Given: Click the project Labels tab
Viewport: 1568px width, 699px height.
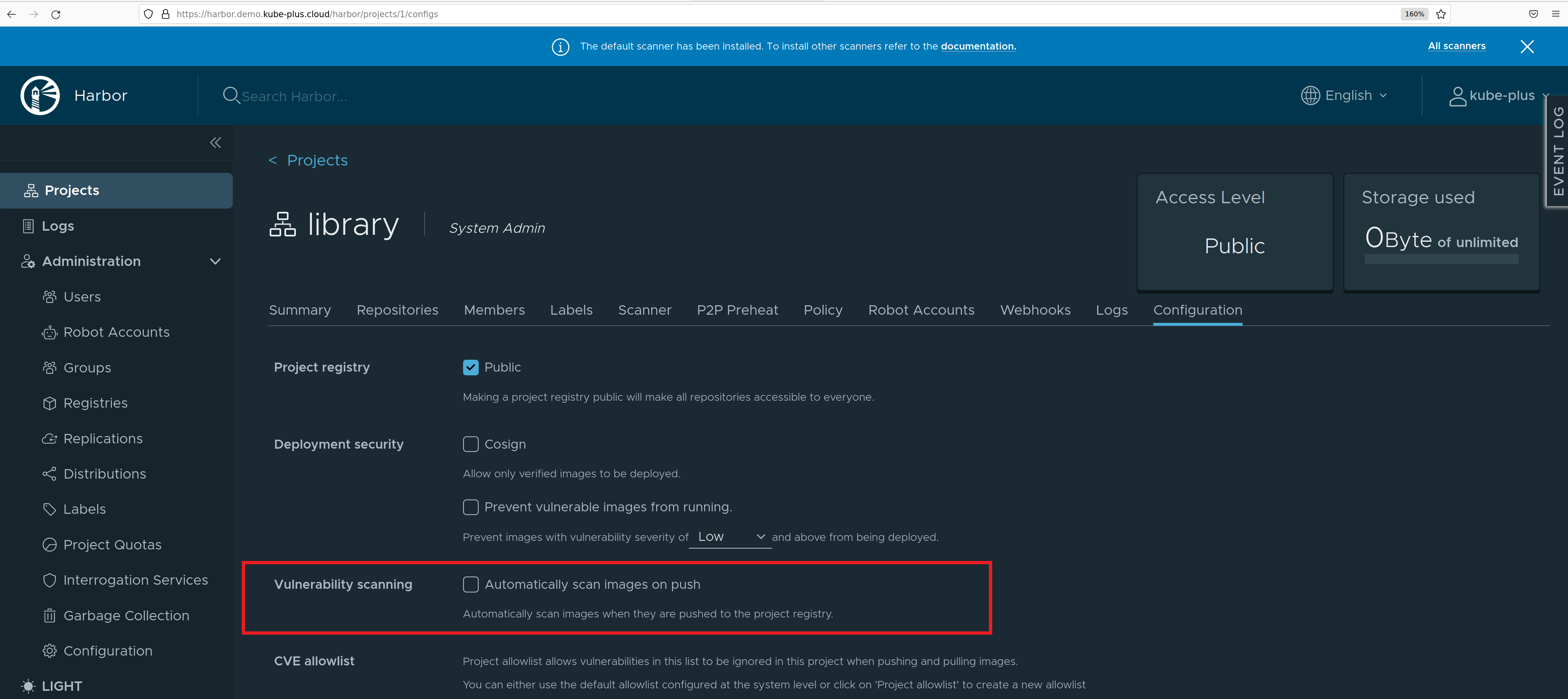Looking at the screenshot, I should point(571,310).
